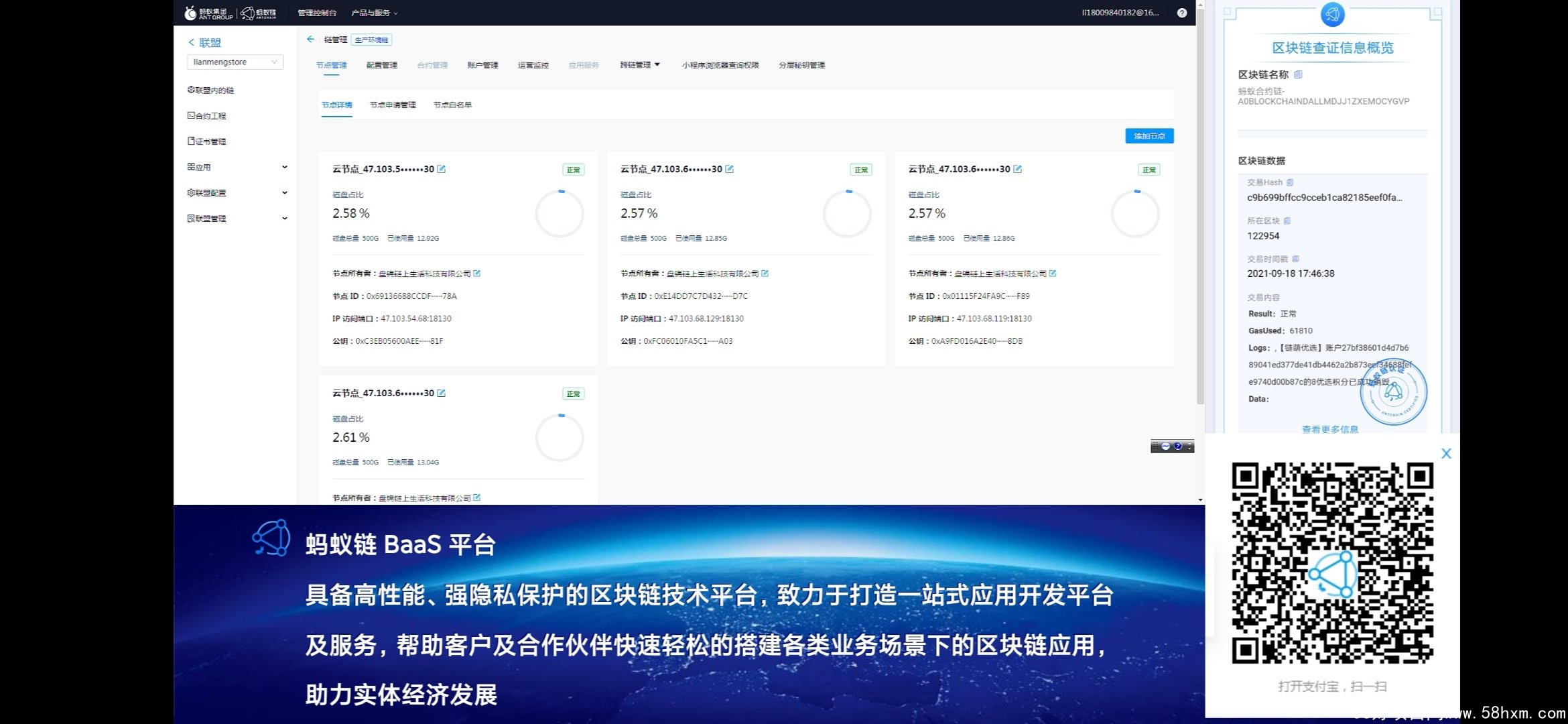Click AntChain certified stamp
Viewport: 1568px width, 724px height.
click(x=1394, y=392)
